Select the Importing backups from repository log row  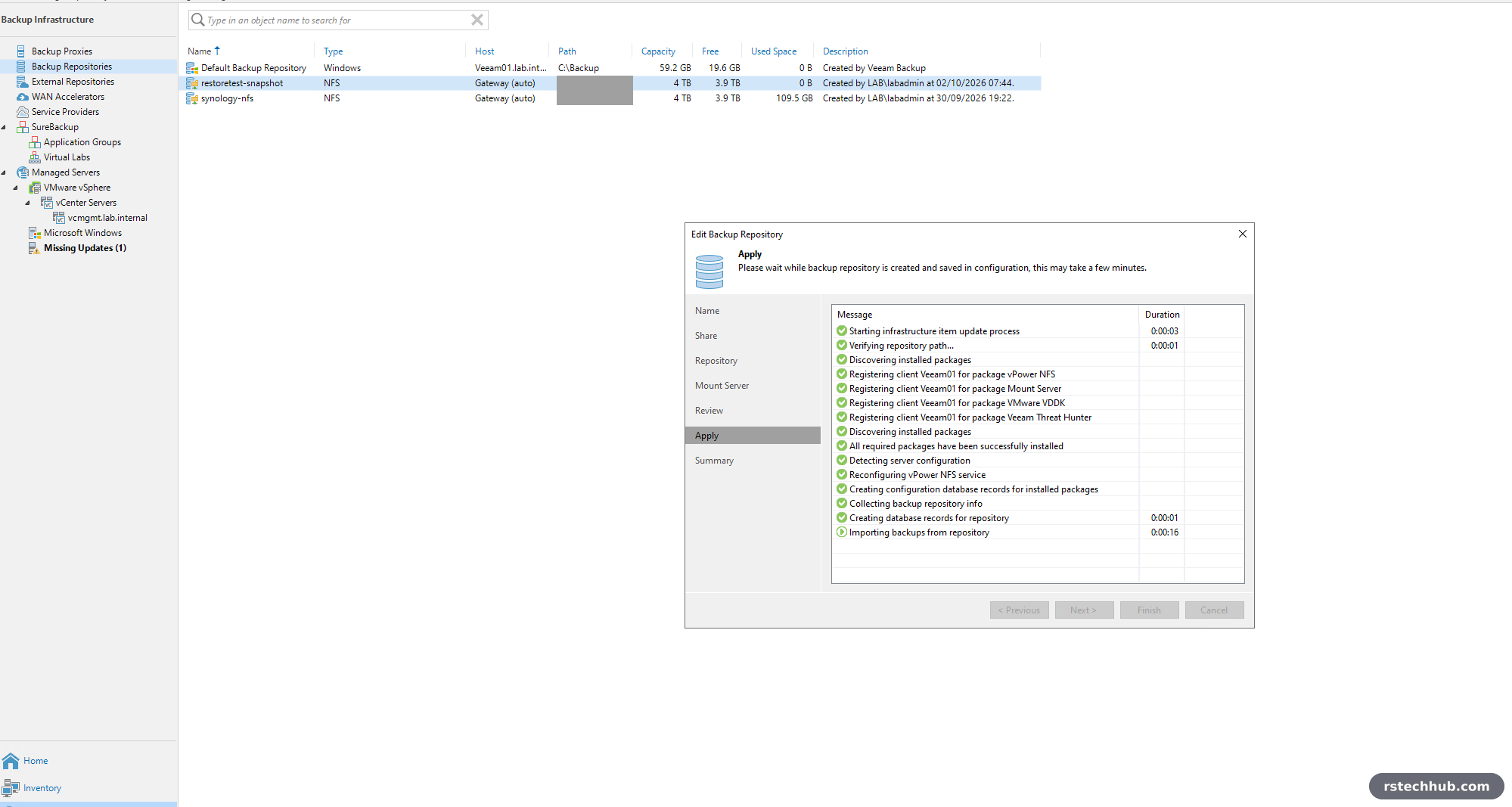click(x=1038, y=532)
